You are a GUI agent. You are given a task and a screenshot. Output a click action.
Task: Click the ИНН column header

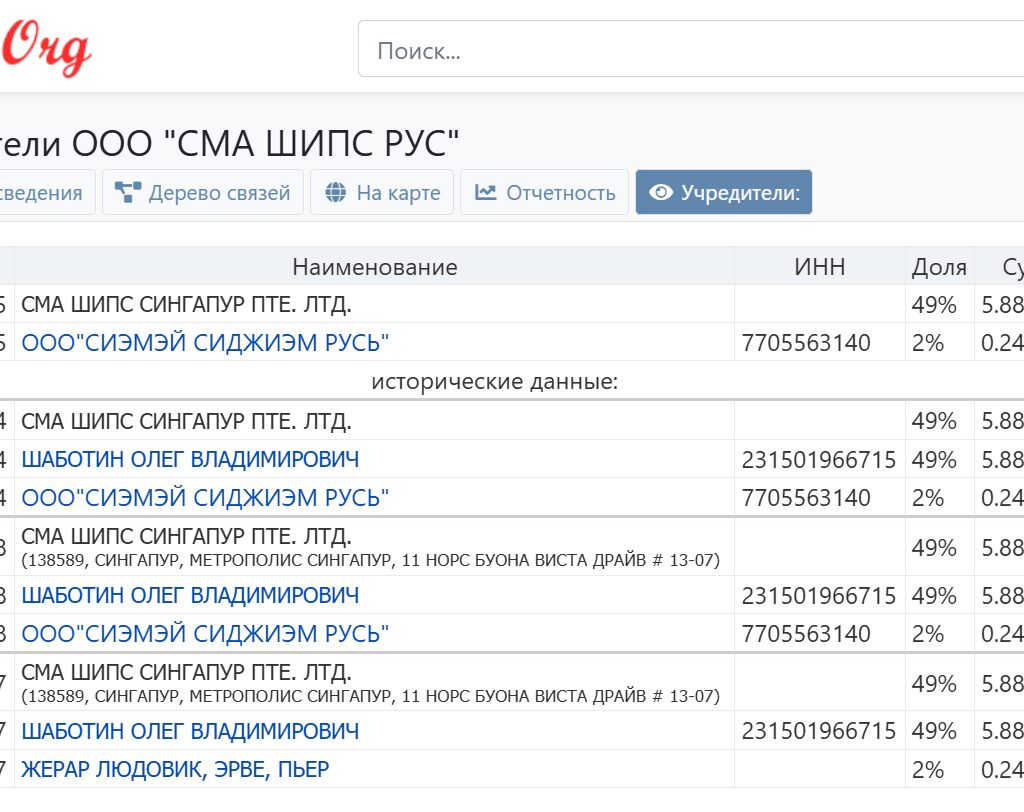[819, 266]
